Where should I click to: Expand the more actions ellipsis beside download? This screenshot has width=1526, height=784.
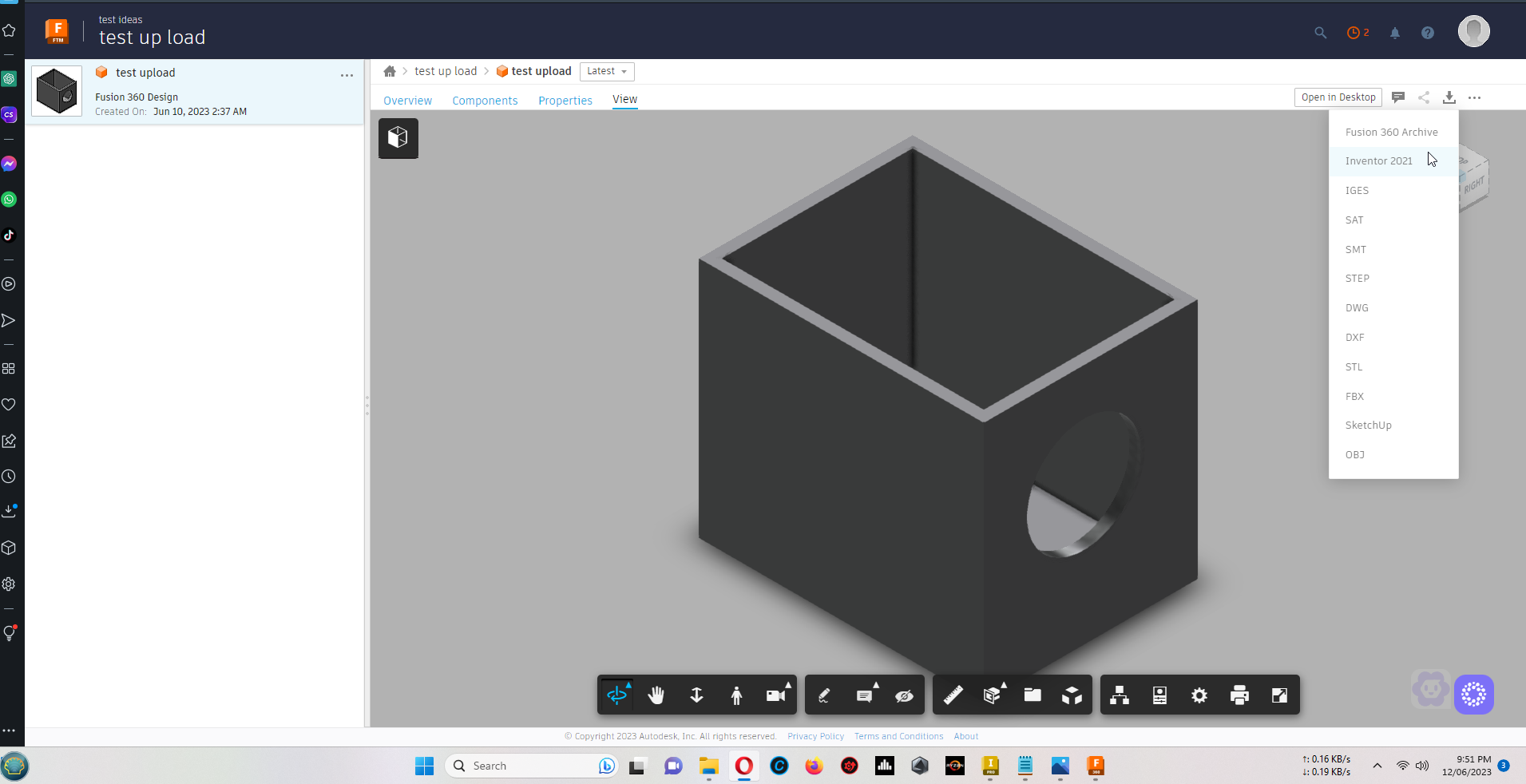(x=1475, y=97)
